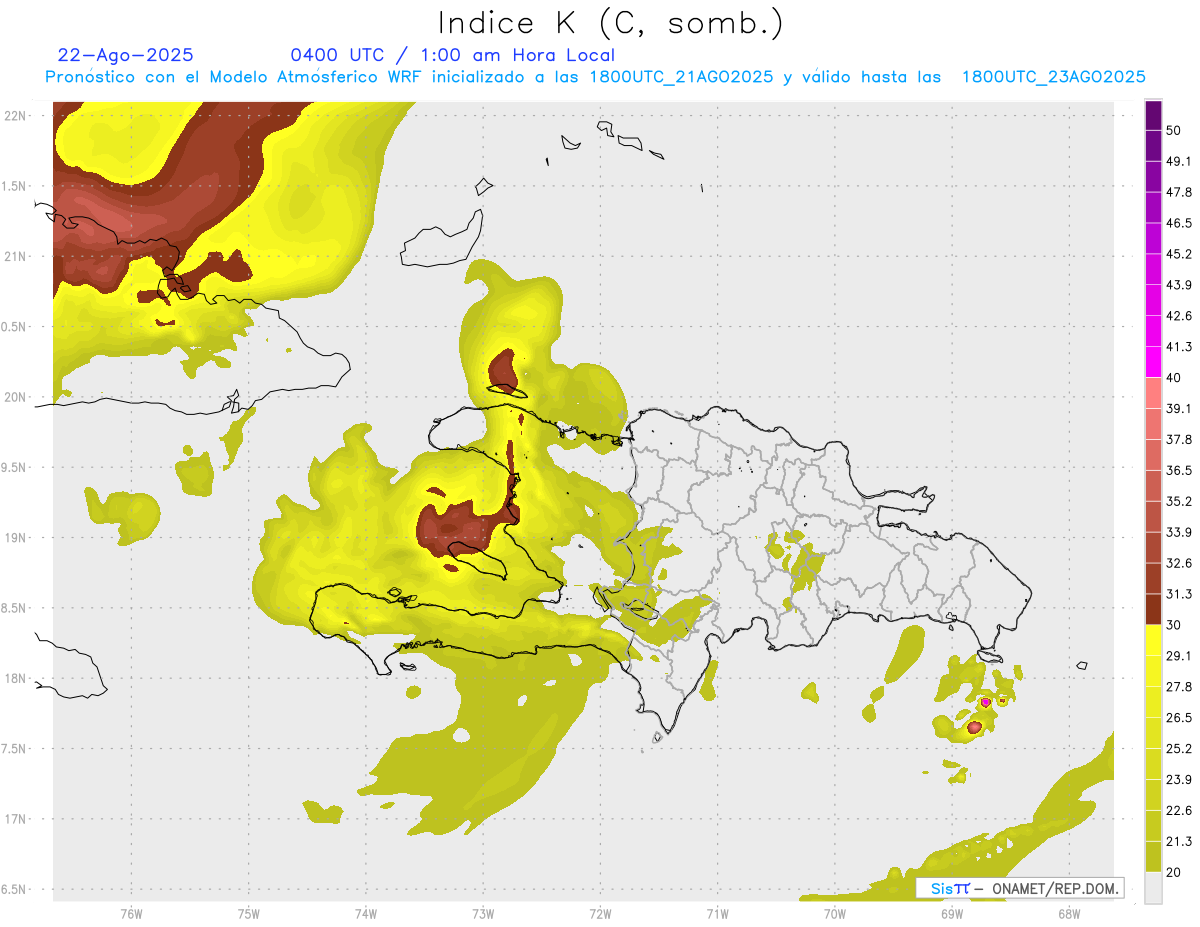
Task: Click the legend value '33.9'
Action: (1179, 532)
